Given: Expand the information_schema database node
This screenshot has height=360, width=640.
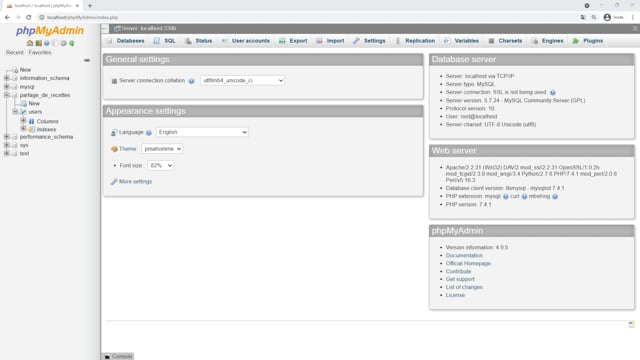Looking at the screenshot, I should tap(7, 78).
